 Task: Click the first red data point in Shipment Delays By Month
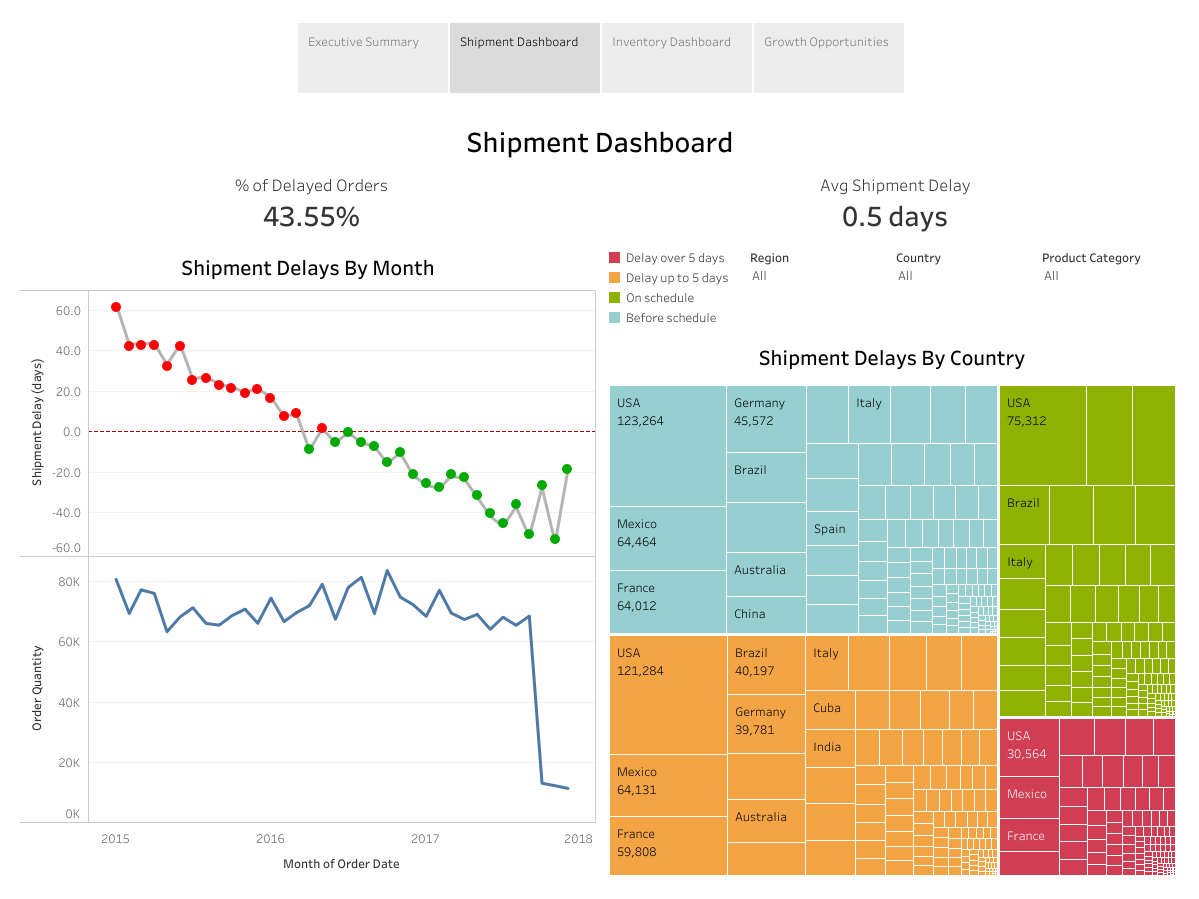click(116, 307)
